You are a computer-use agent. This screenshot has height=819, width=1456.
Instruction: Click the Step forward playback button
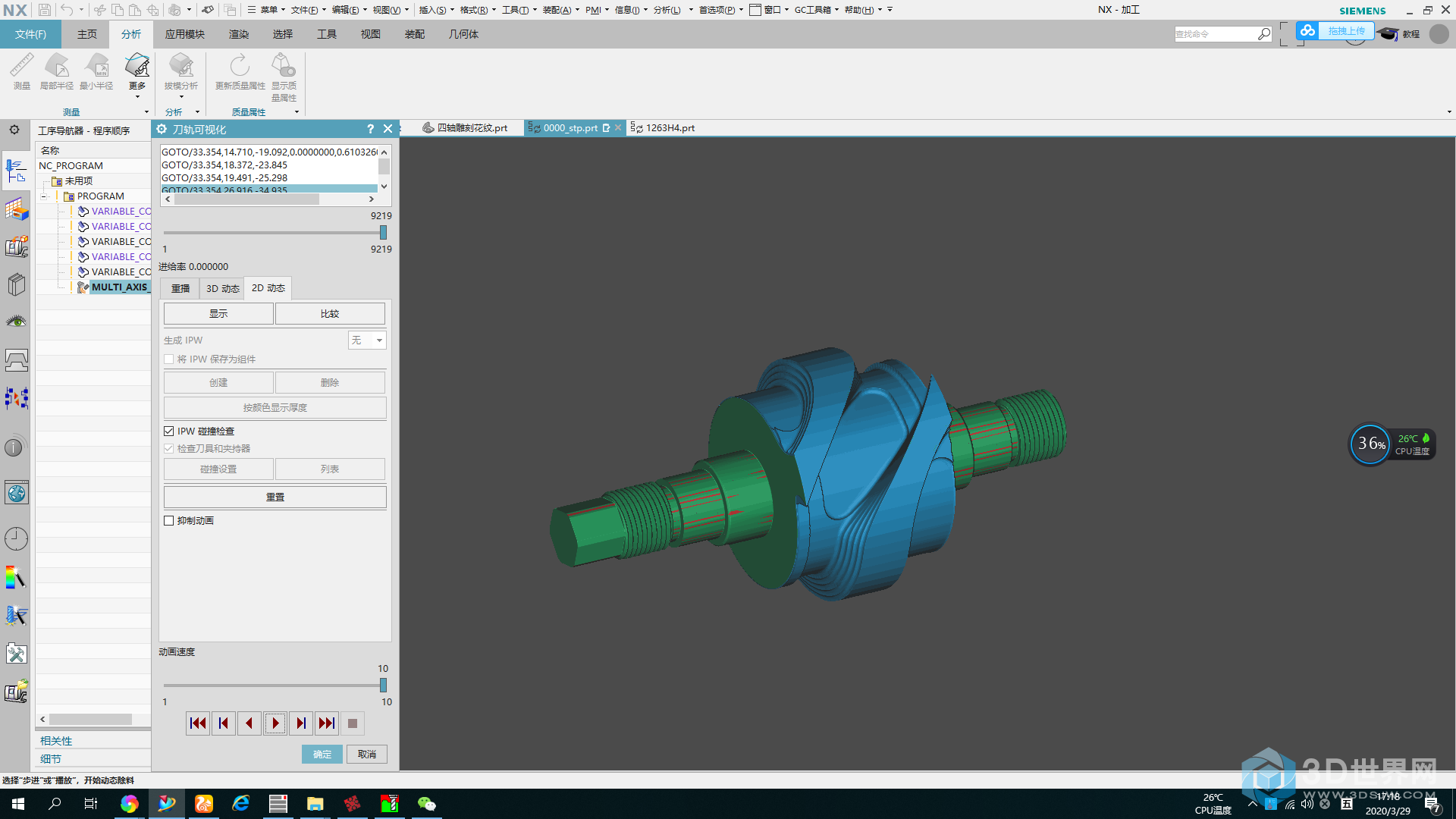[x=301, y=723]
